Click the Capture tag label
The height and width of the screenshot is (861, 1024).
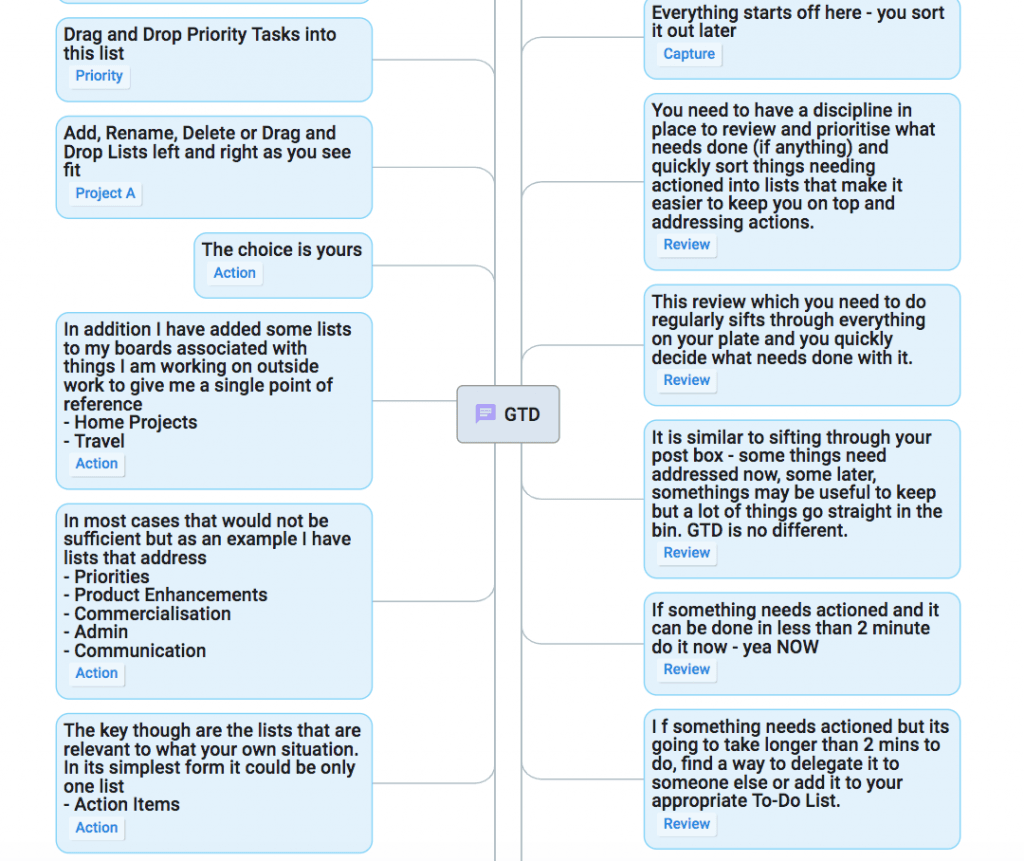point(689,54)
